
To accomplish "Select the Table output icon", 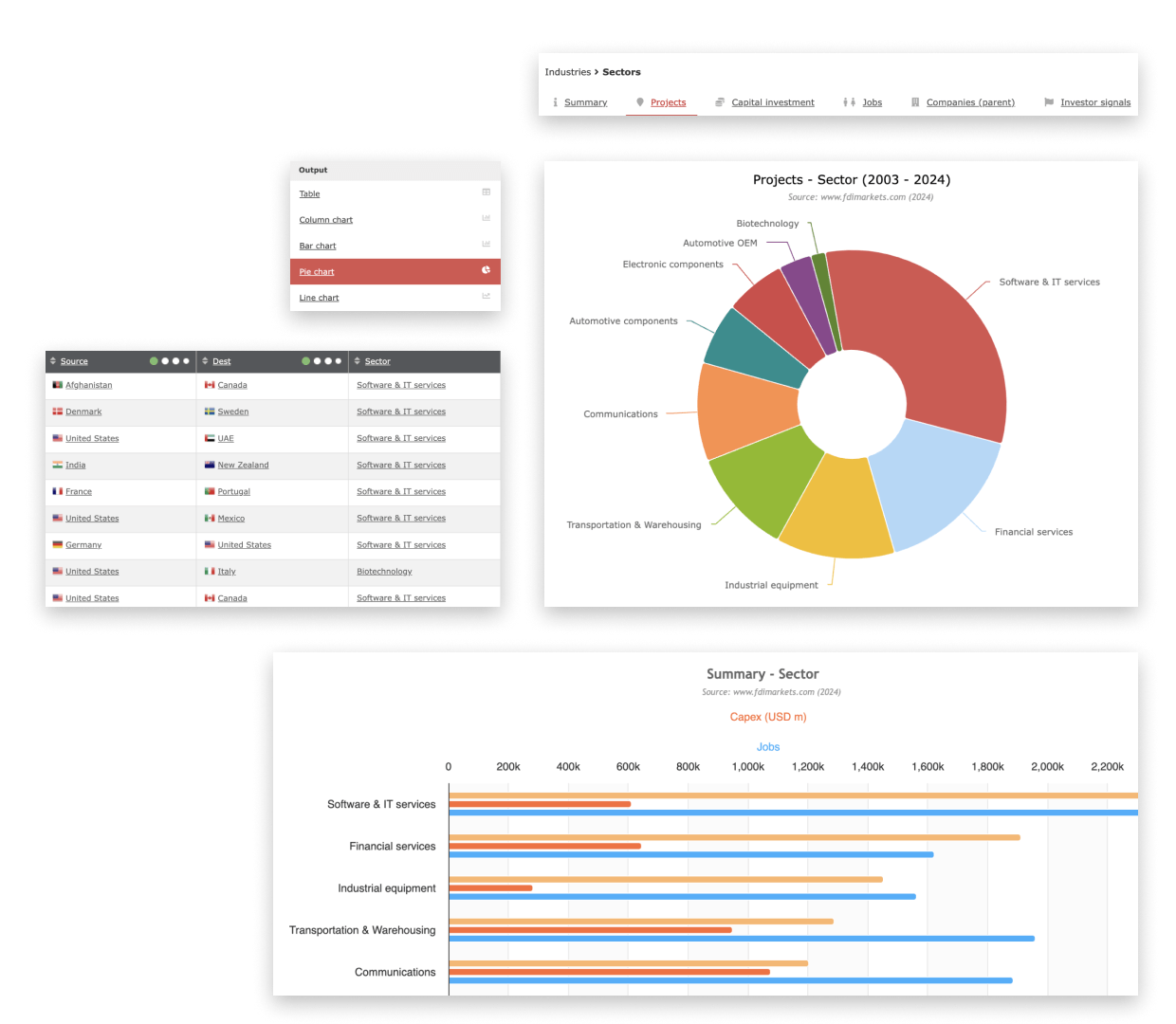I will [486, 192].
